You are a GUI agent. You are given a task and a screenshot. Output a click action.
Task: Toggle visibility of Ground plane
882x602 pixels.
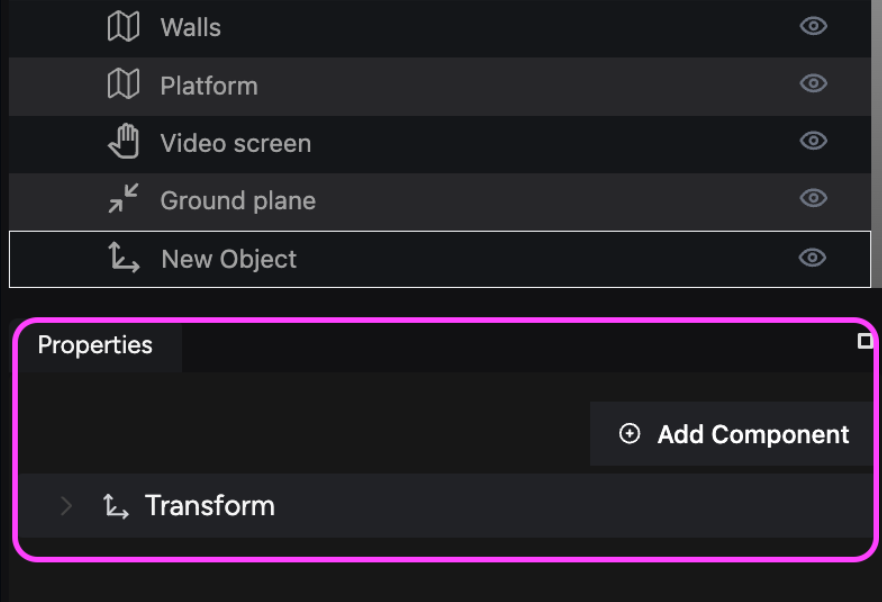pyautogui.click(x=813, y=198)
